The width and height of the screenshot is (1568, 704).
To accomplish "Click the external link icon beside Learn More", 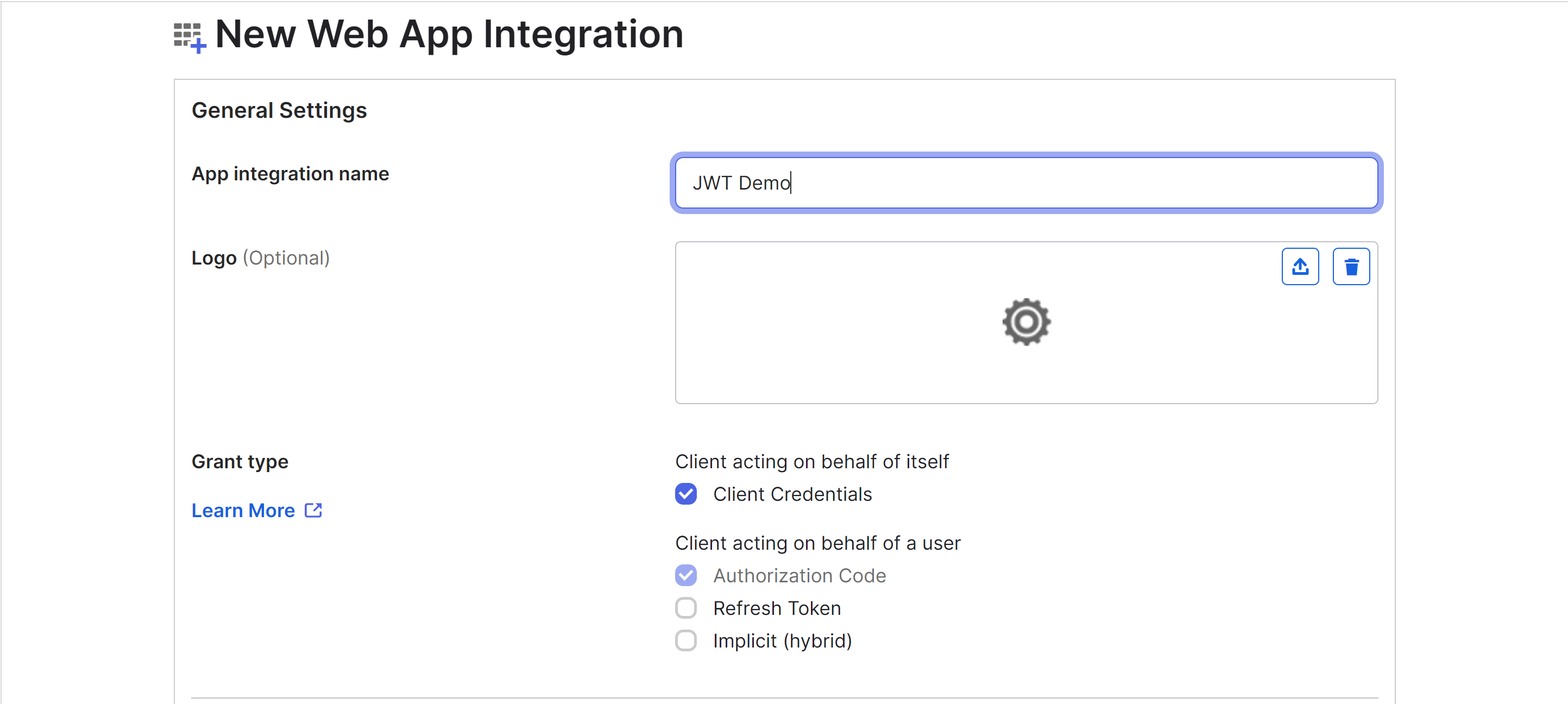I will (313, 510).
